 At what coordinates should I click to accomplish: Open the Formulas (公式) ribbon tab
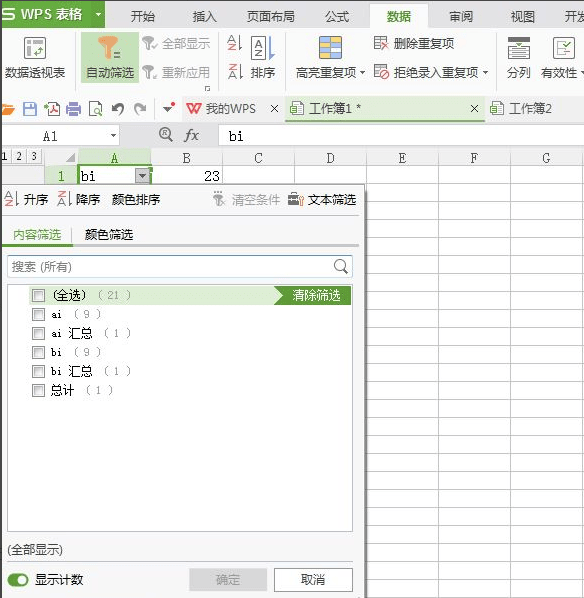coord(337,16)
